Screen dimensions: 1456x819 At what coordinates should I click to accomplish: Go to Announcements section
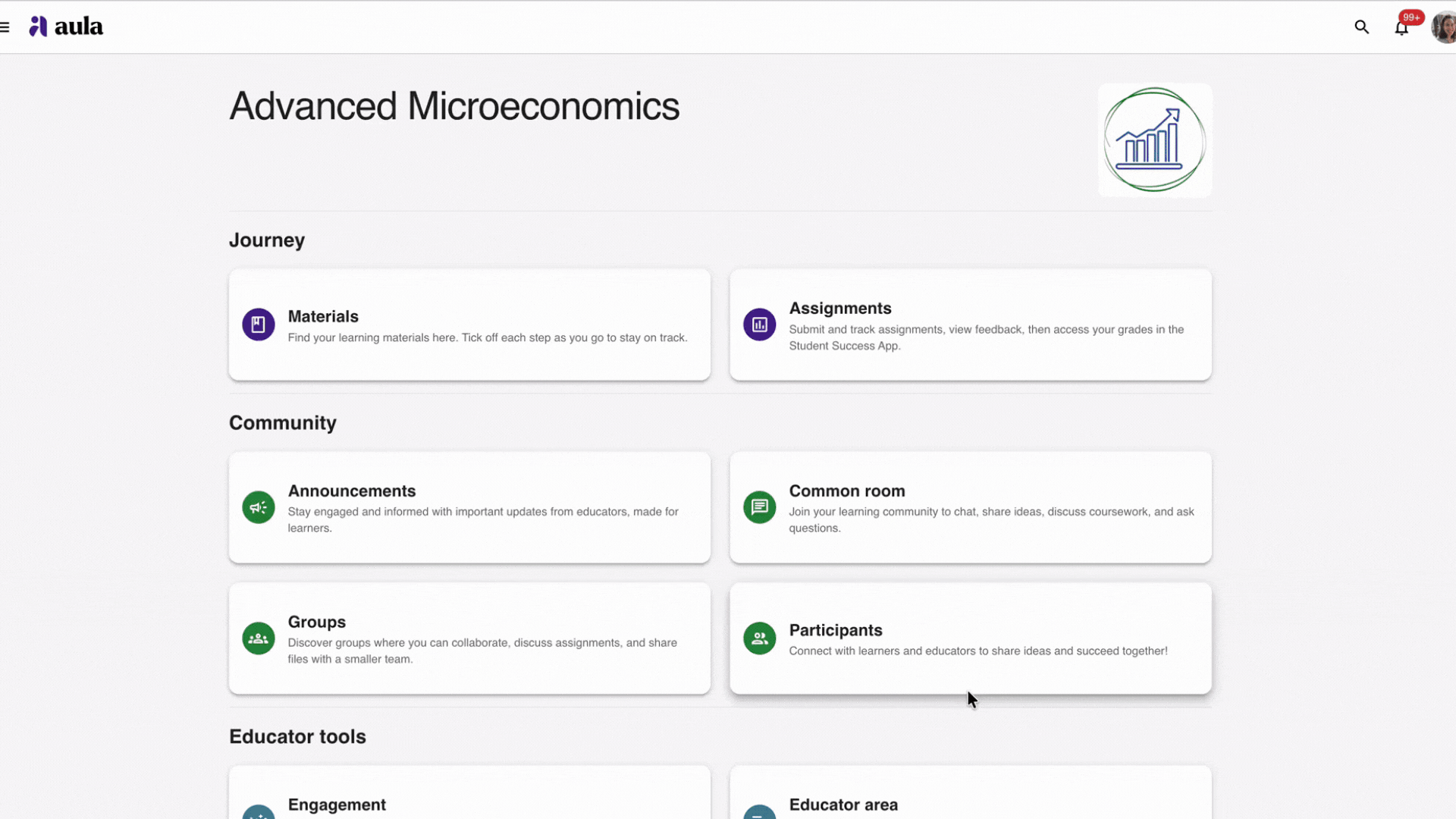click(x=469, y=507)
